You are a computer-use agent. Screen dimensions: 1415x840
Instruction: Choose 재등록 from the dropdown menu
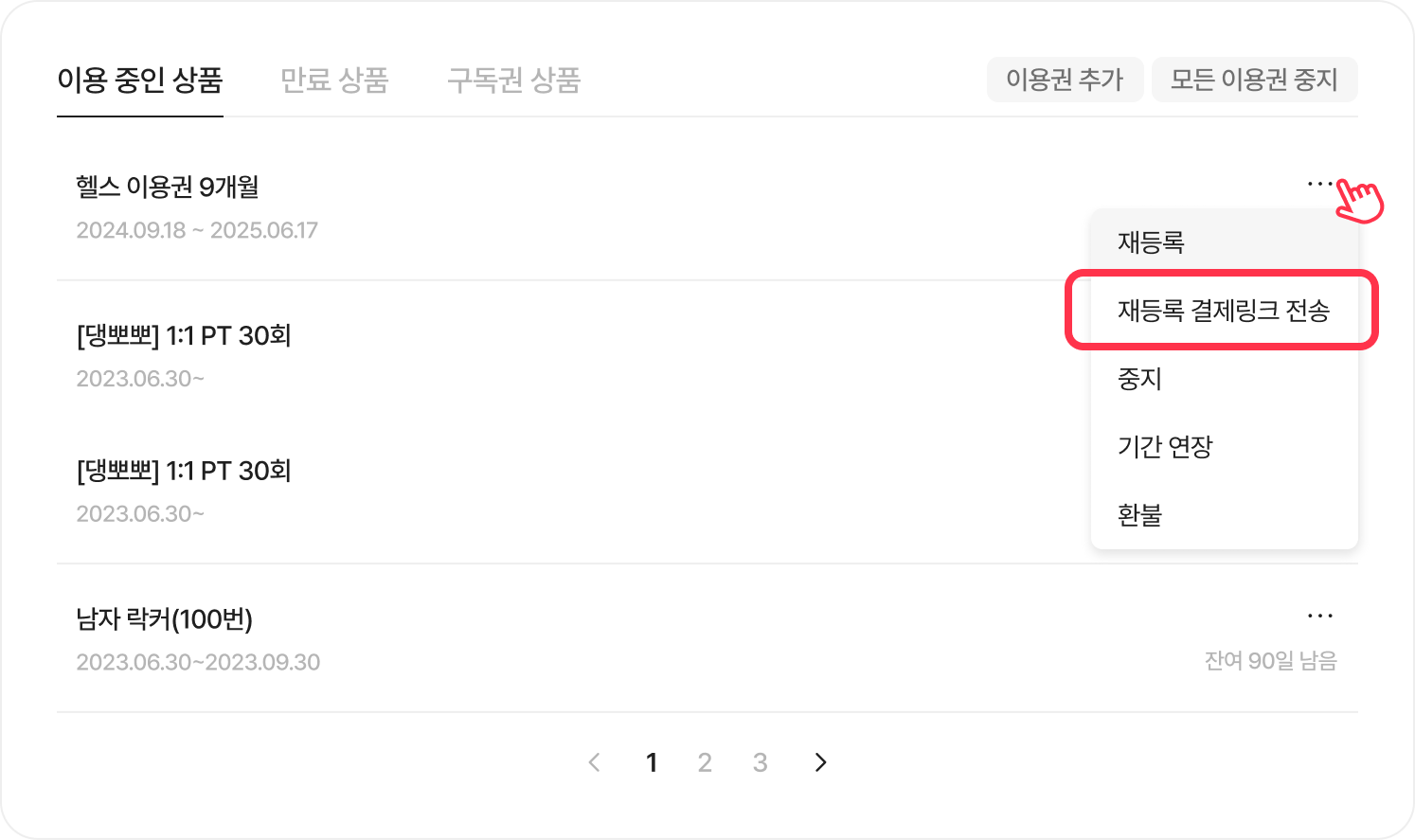tap(1151, 242)
